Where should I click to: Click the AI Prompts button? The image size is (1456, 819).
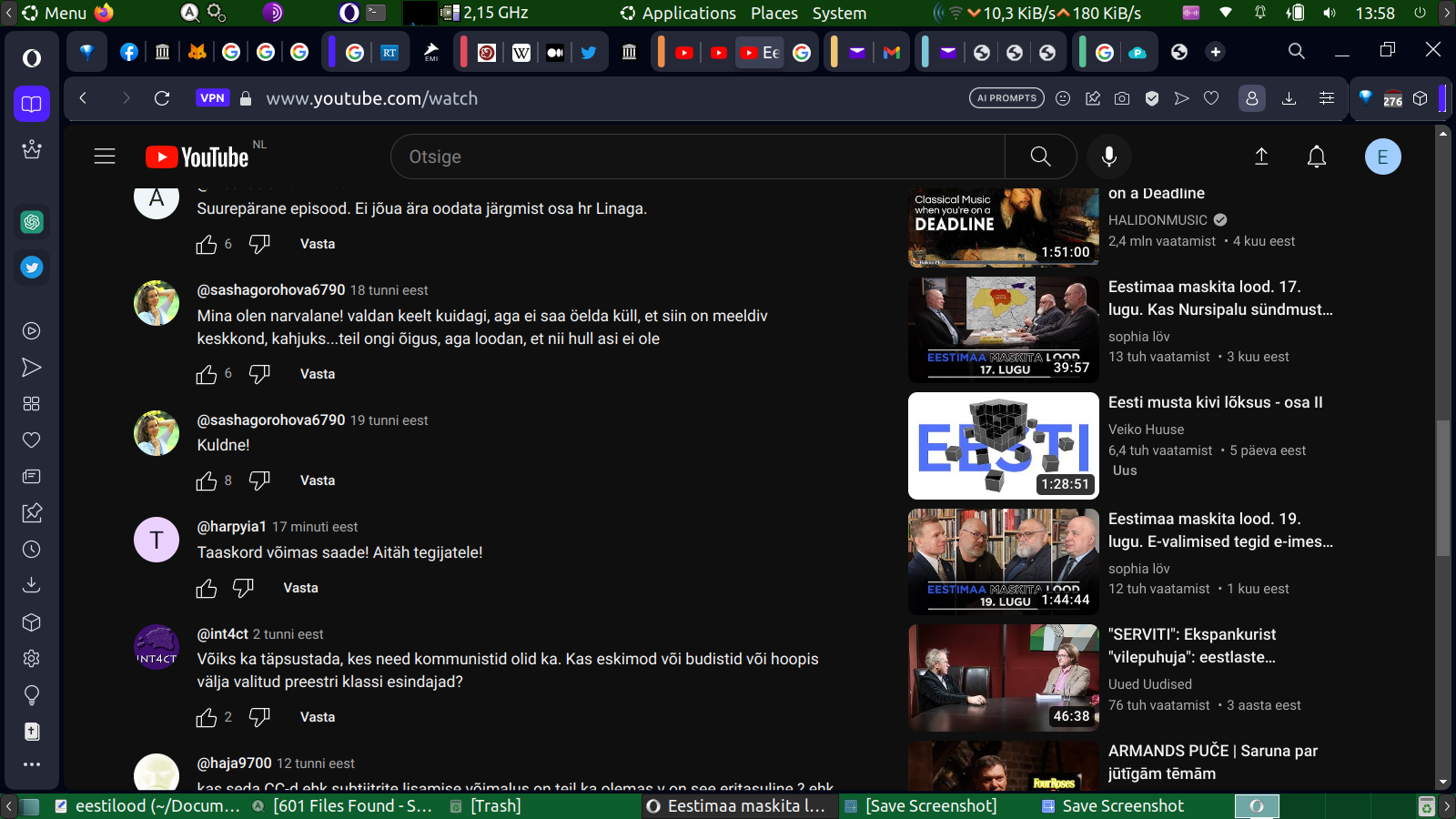pos(1006,98)
